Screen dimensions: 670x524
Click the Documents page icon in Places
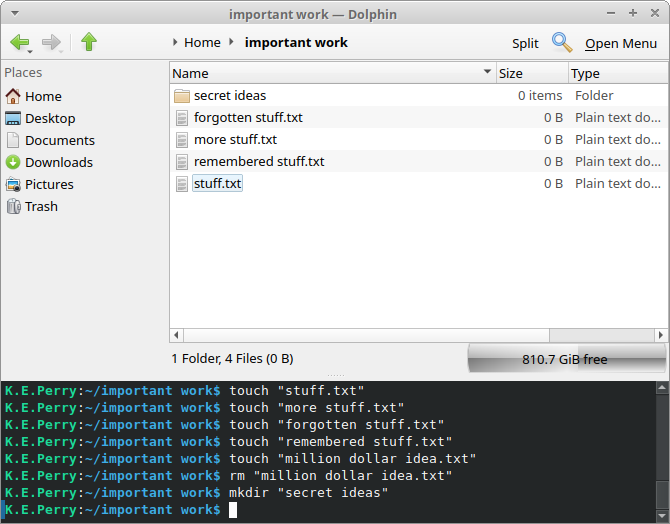tap(13, 140)
